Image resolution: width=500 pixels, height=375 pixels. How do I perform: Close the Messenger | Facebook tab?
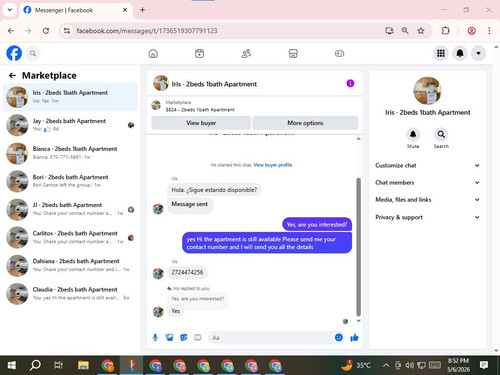point(125,10)
